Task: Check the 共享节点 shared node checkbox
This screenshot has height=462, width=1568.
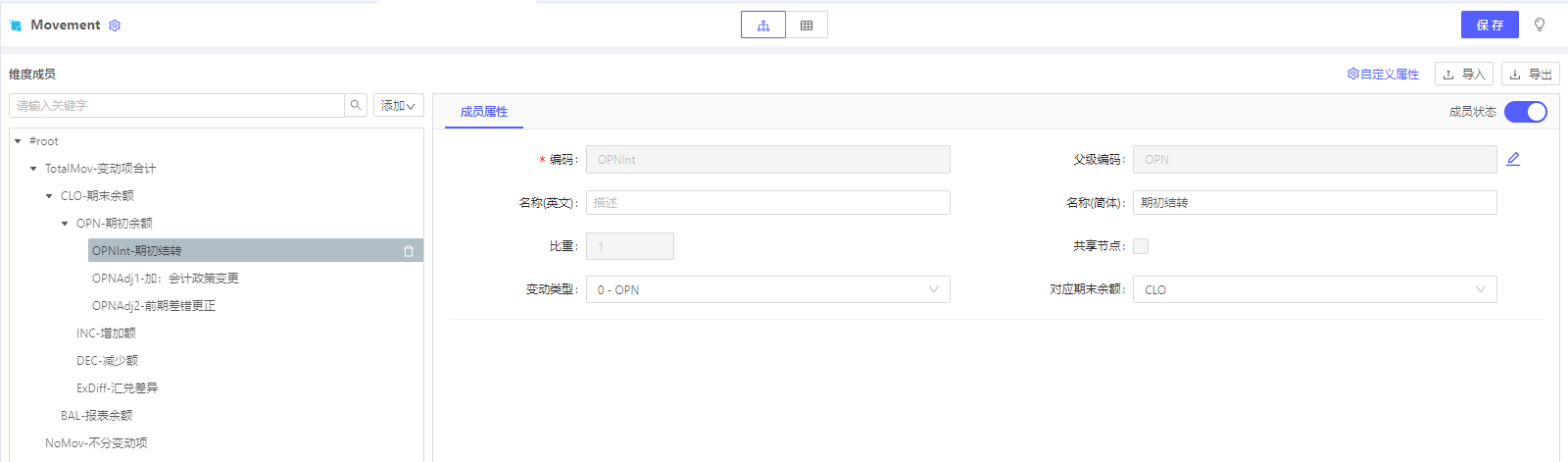Action: 1141,246
